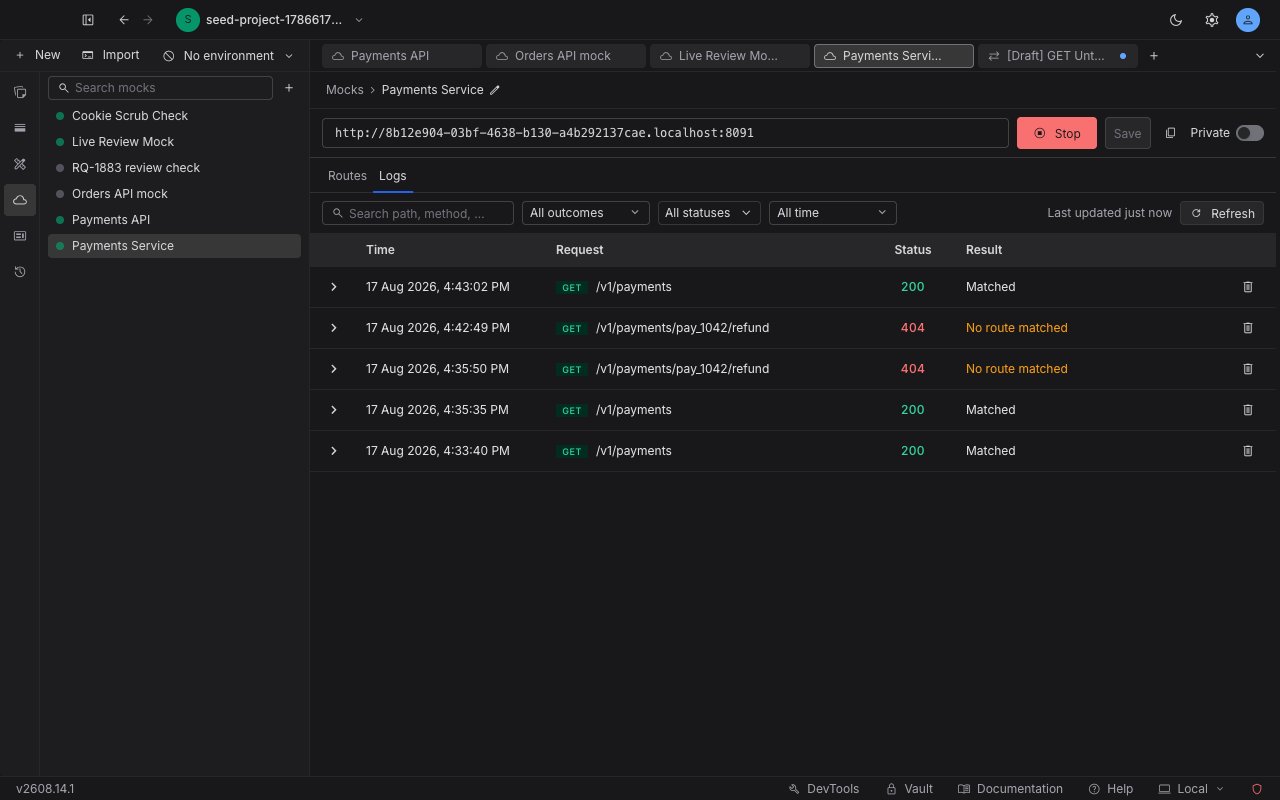Open Vault from status bar

click(910, 789)
